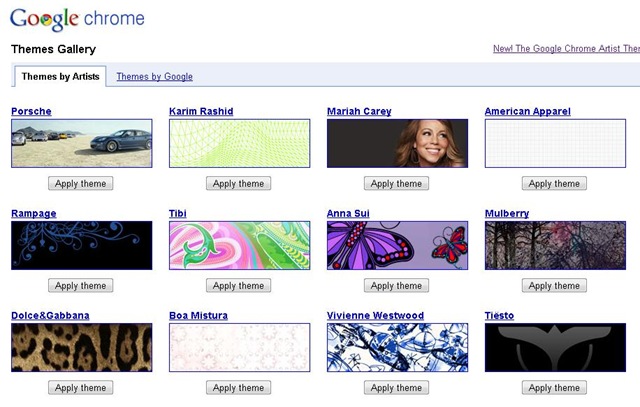Image resolution: width=640 pixels, height=407 pixels.
Task: Apply the Mariah Carey theme
Action: coord(396,183)
